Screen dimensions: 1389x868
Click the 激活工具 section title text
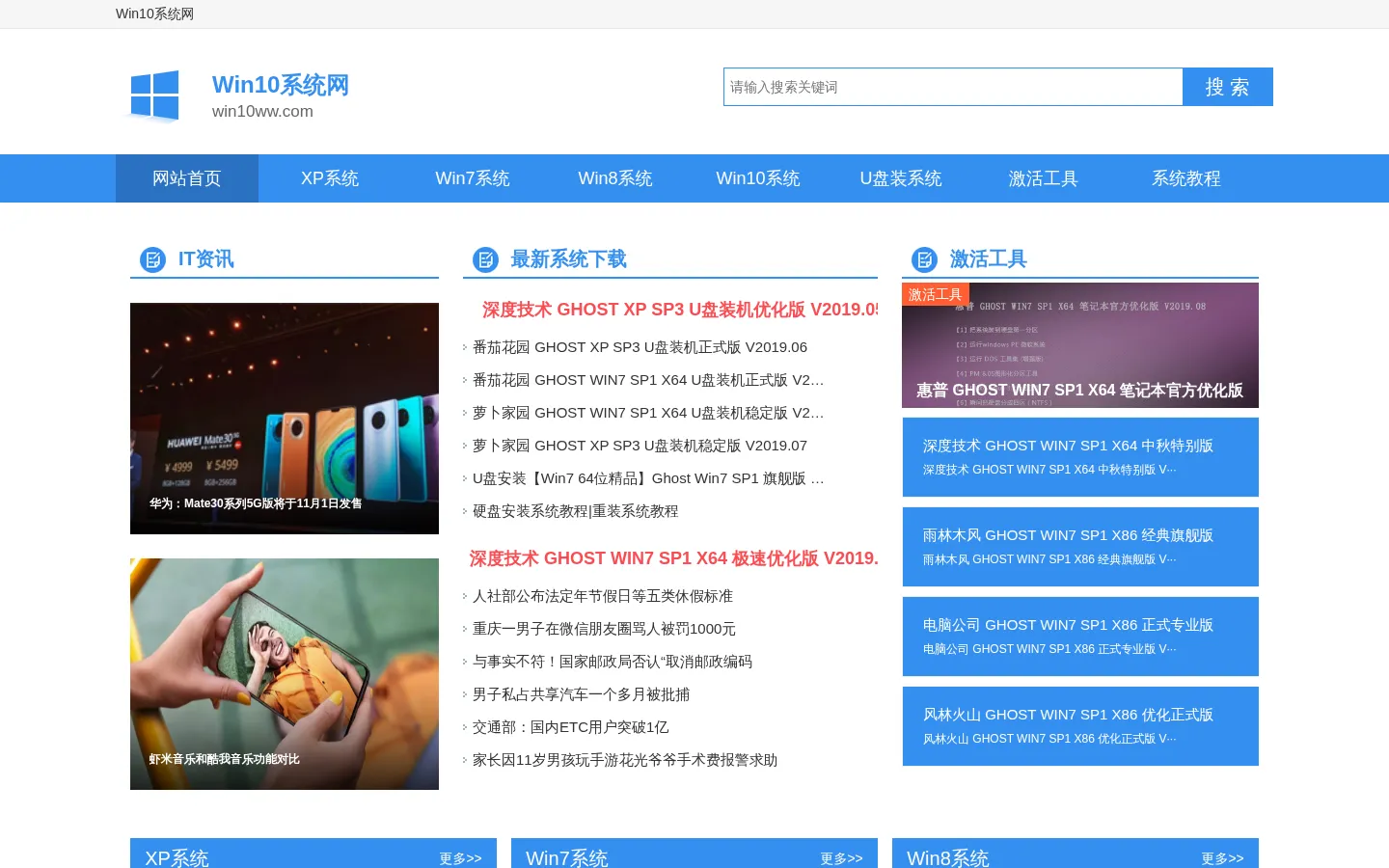pyautogui.click(x=988, y=259)
